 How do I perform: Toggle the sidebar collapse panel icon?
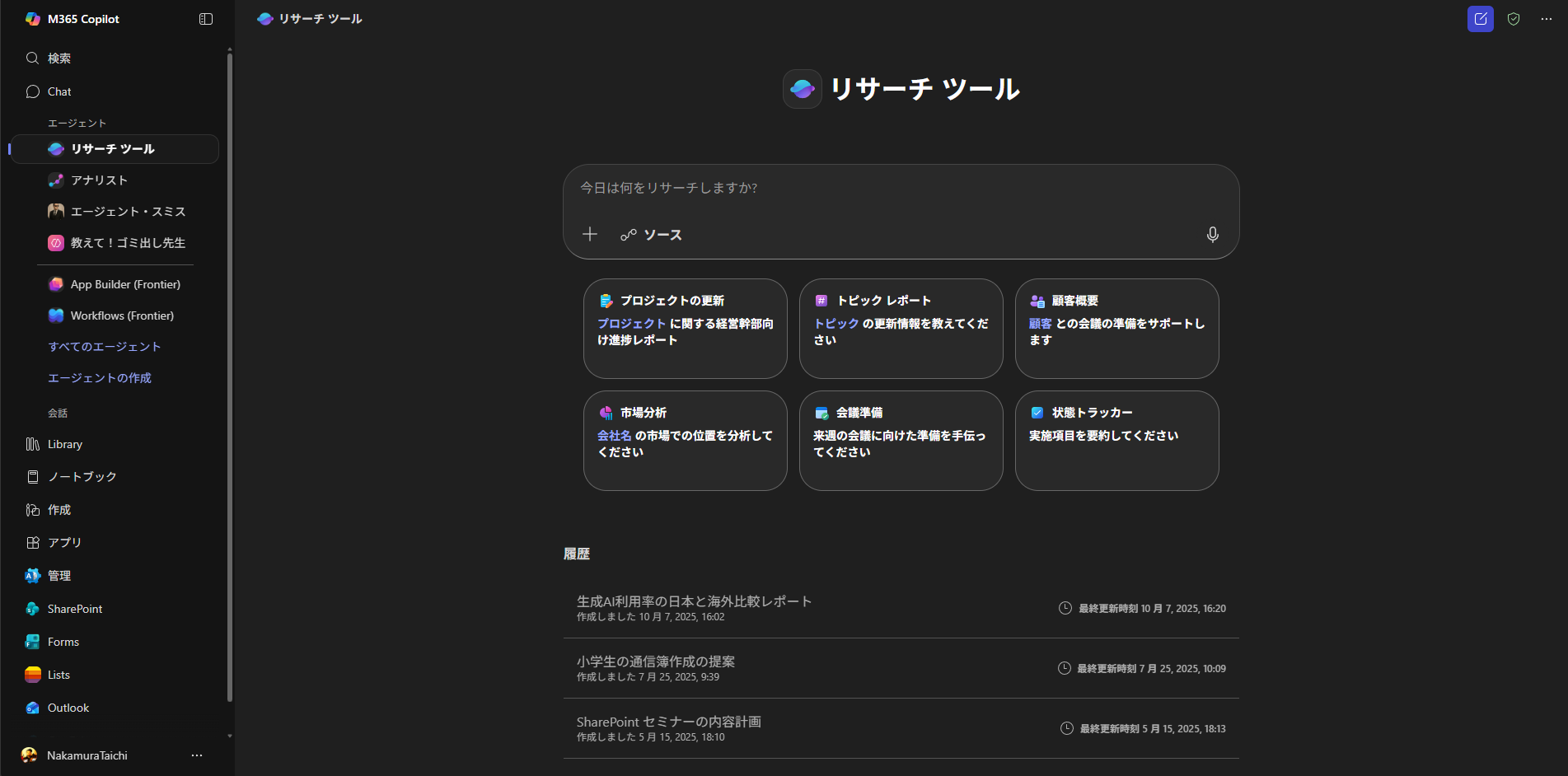click(x=206, y=19)
